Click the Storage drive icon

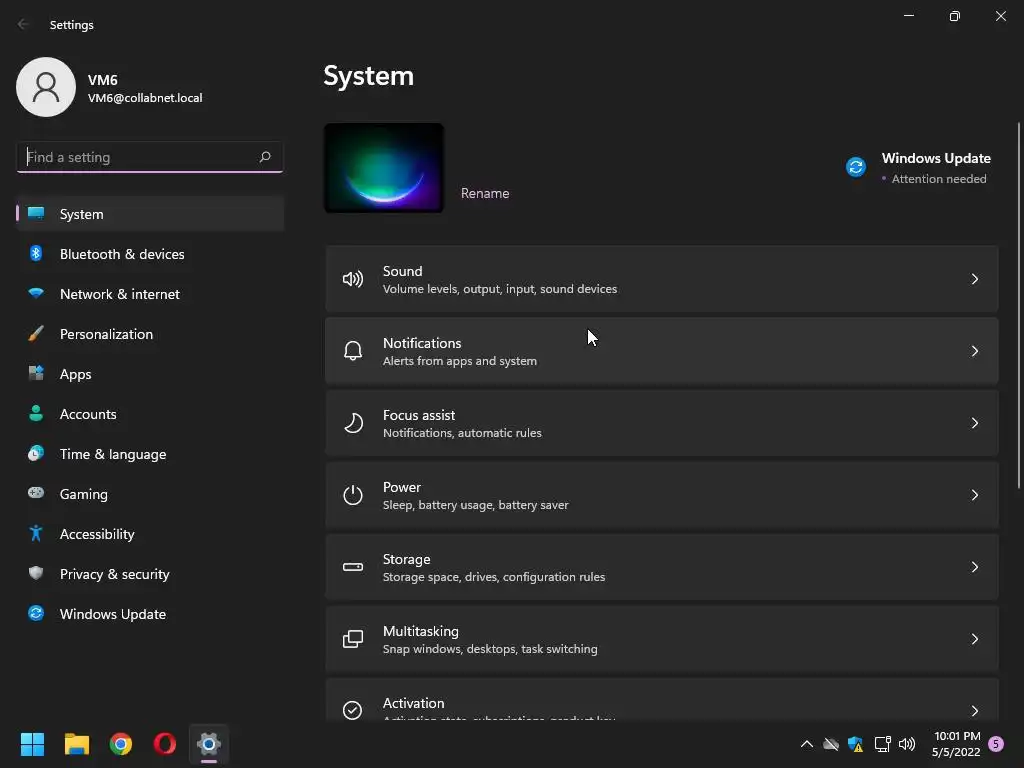click(x=353, y=567)
